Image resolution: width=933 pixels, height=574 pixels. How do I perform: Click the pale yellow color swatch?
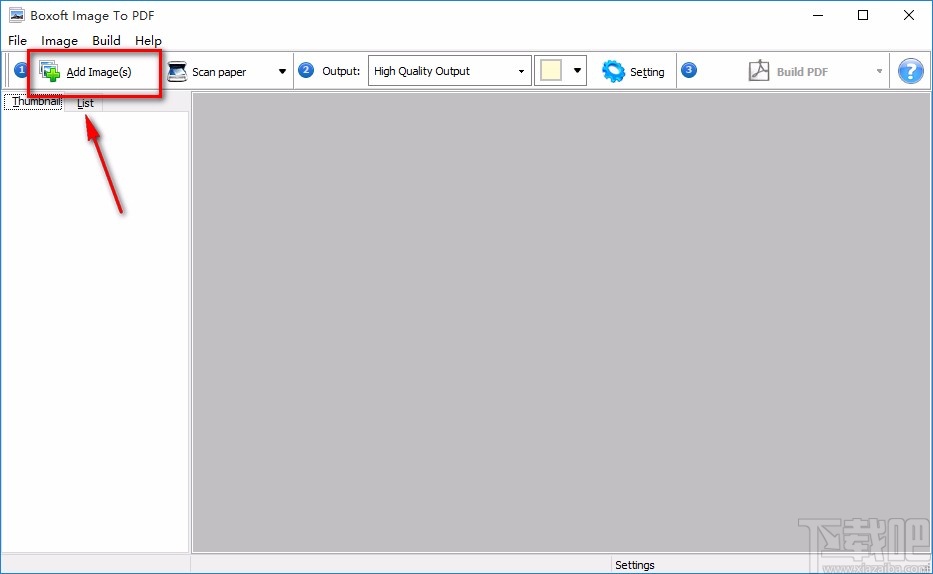coord(551,71)
